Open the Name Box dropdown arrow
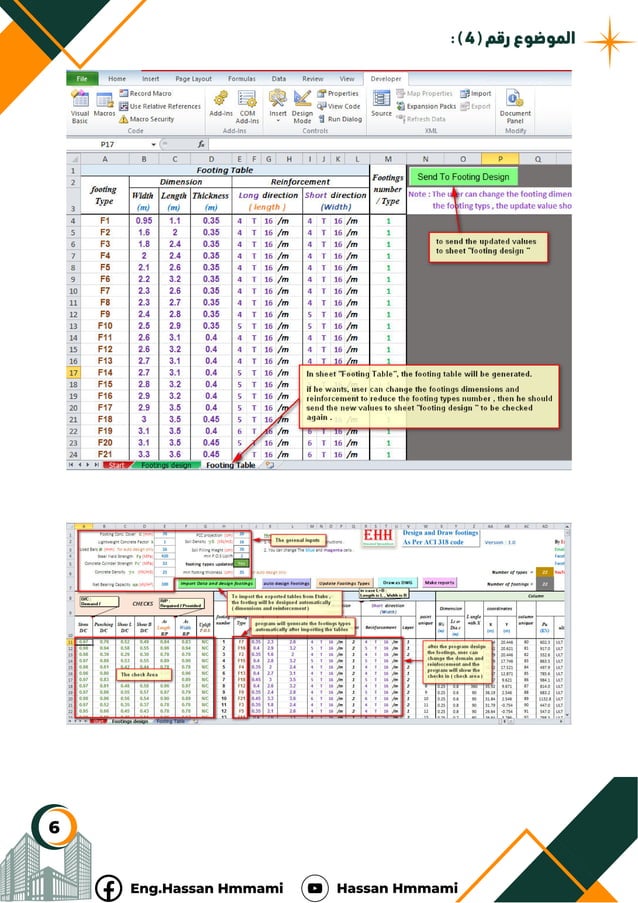 coord(154,145)
